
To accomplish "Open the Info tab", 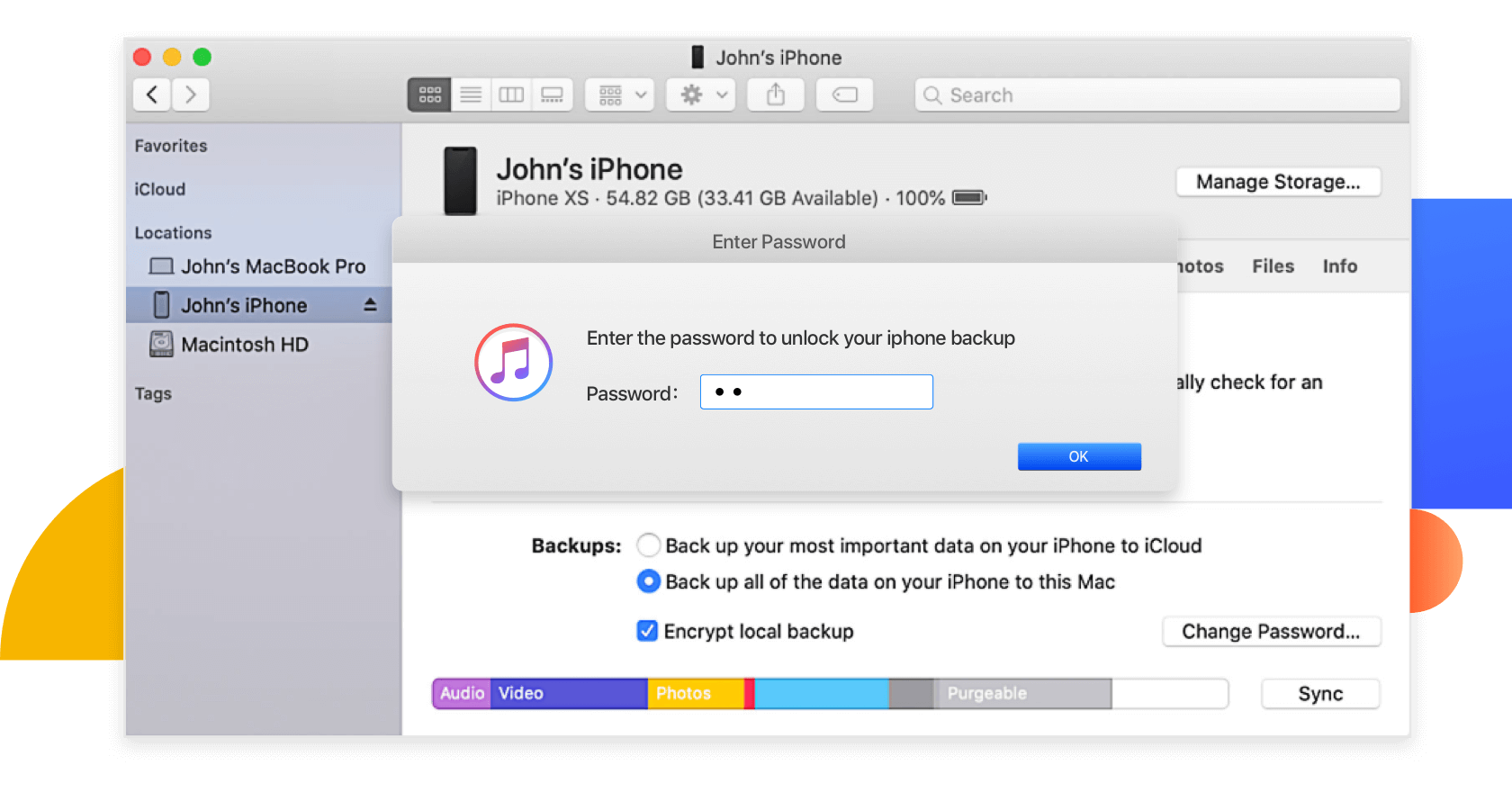I will (x=1339, y=266).
